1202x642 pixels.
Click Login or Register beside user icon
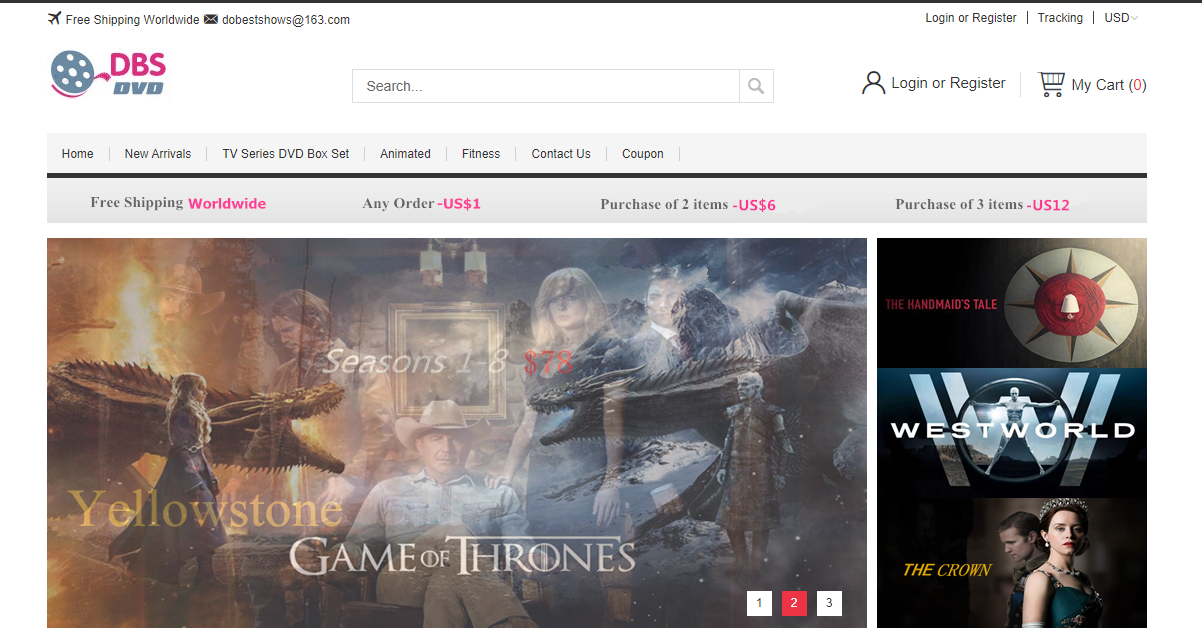click(x=948, y=83)
